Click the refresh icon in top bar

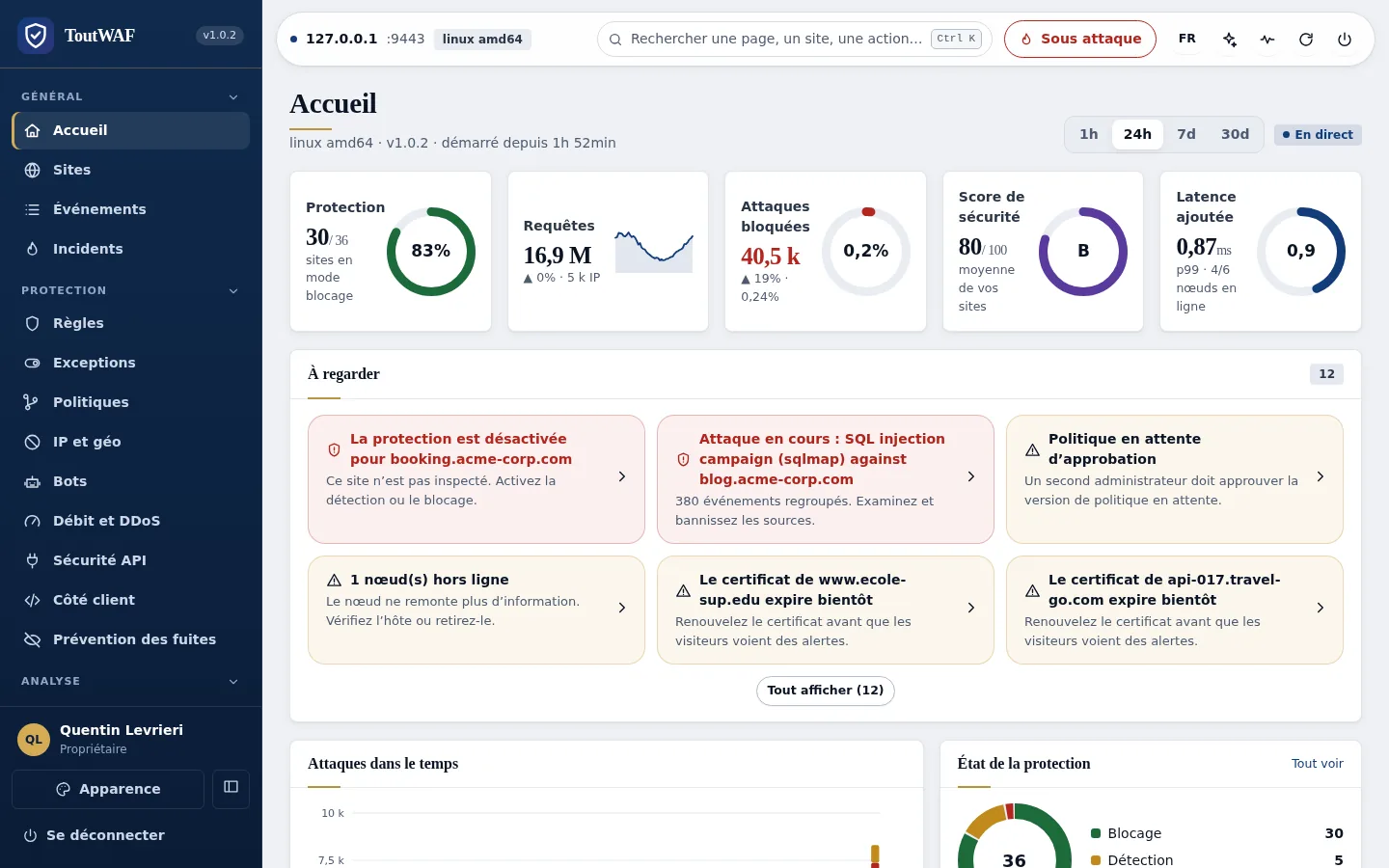(1306, 40)
